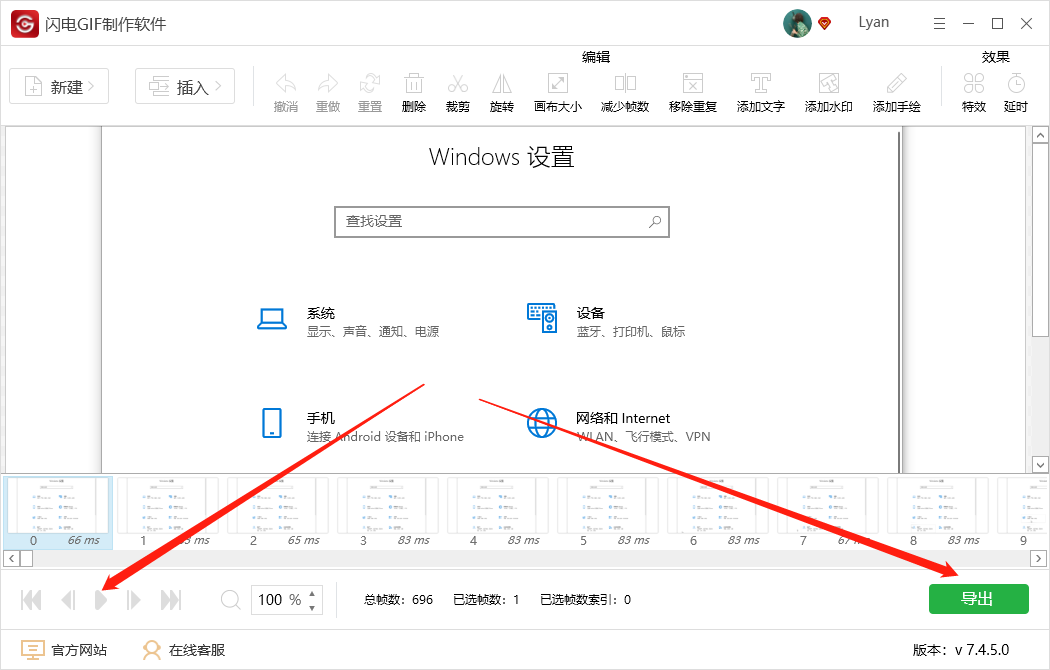Decrease zoom percentage with down arrow
Viewport: 1050px width, 670px height.
(312, 608)
